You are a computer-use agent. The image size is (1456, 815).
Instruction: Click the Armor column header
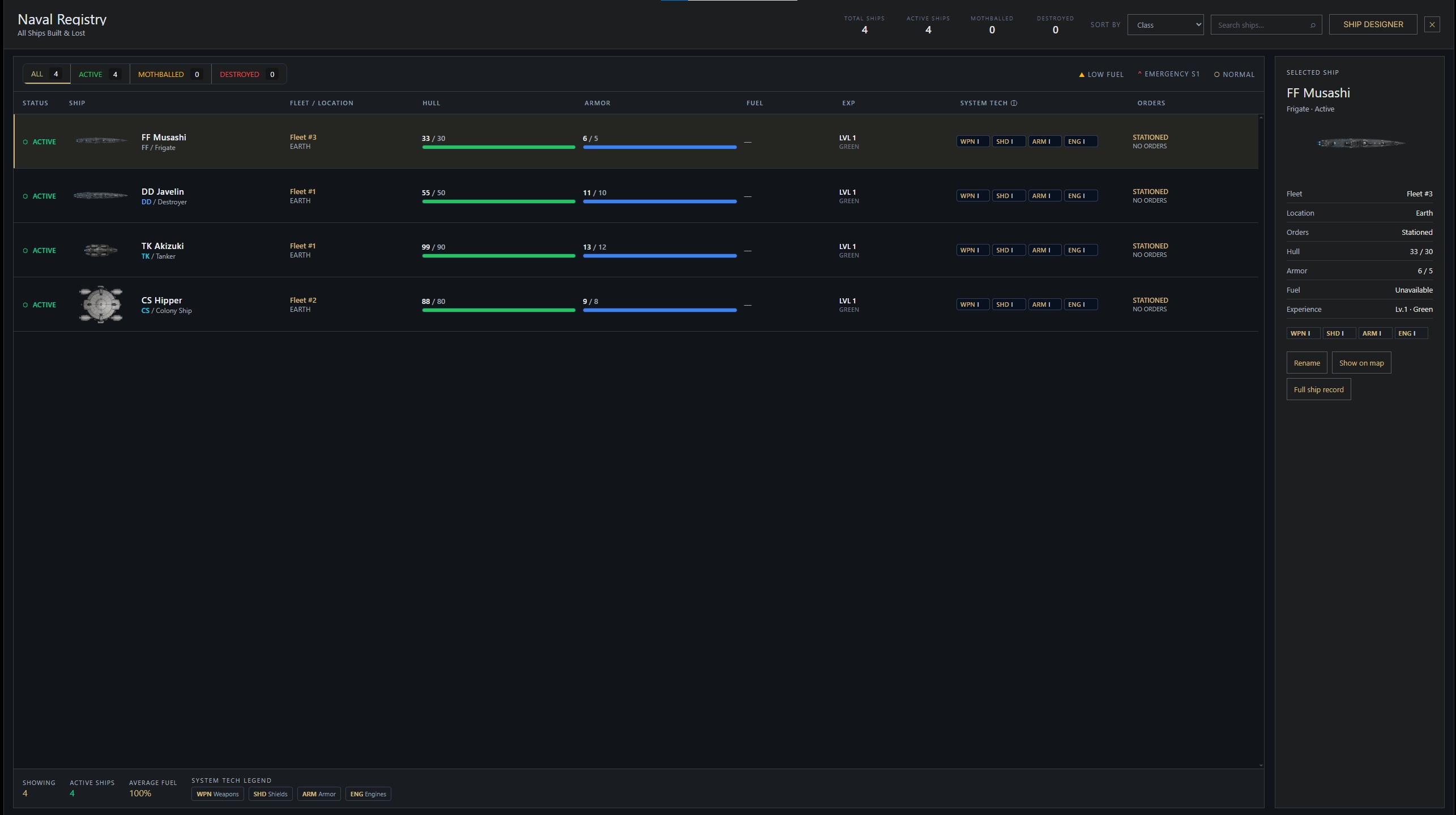597,103
